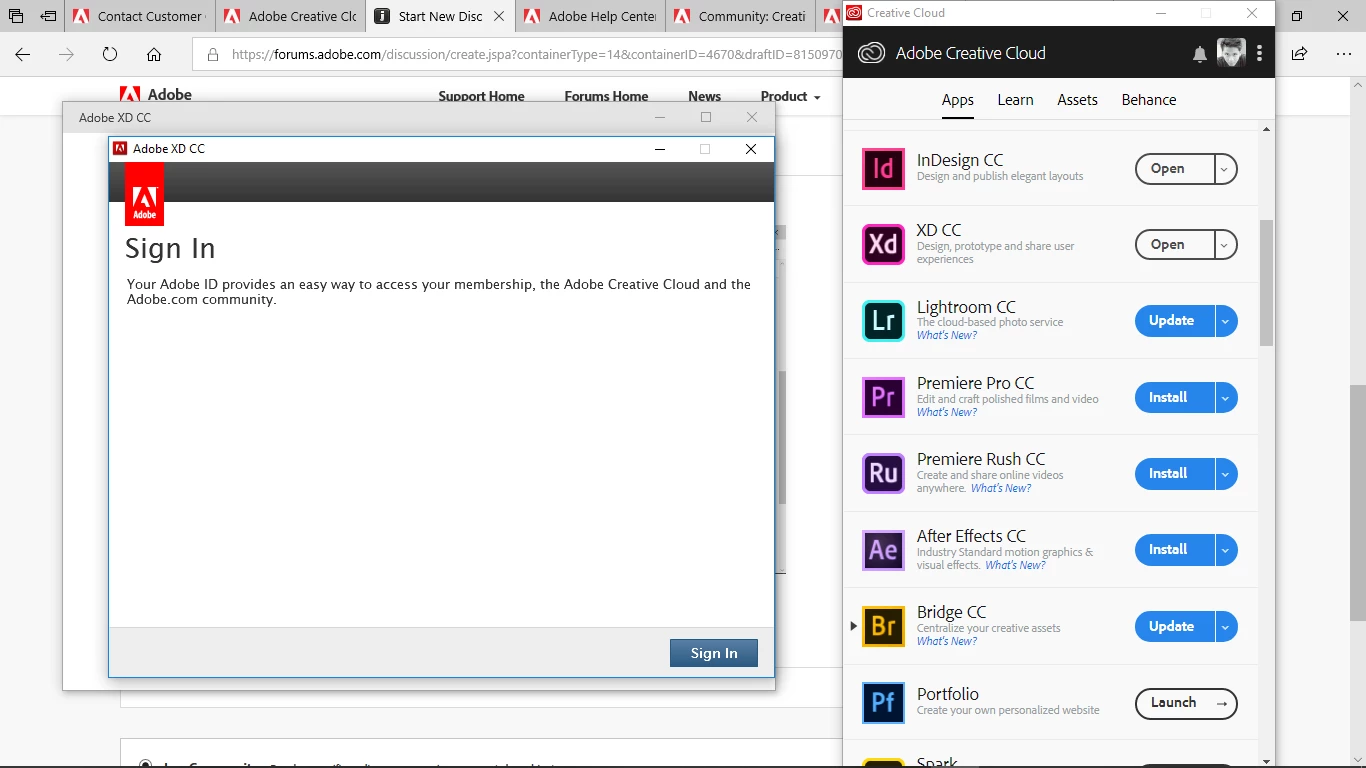This screenshot has height=768, width=1366.
Task: Click the profile avatar in Creative Cloud
Action: click(1231, 53)
